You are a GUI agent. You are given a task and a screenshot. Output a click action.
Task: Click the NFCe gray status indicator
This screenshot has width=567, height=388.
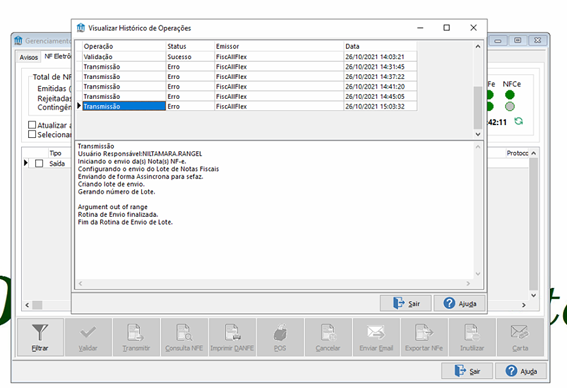click(510, 106)
